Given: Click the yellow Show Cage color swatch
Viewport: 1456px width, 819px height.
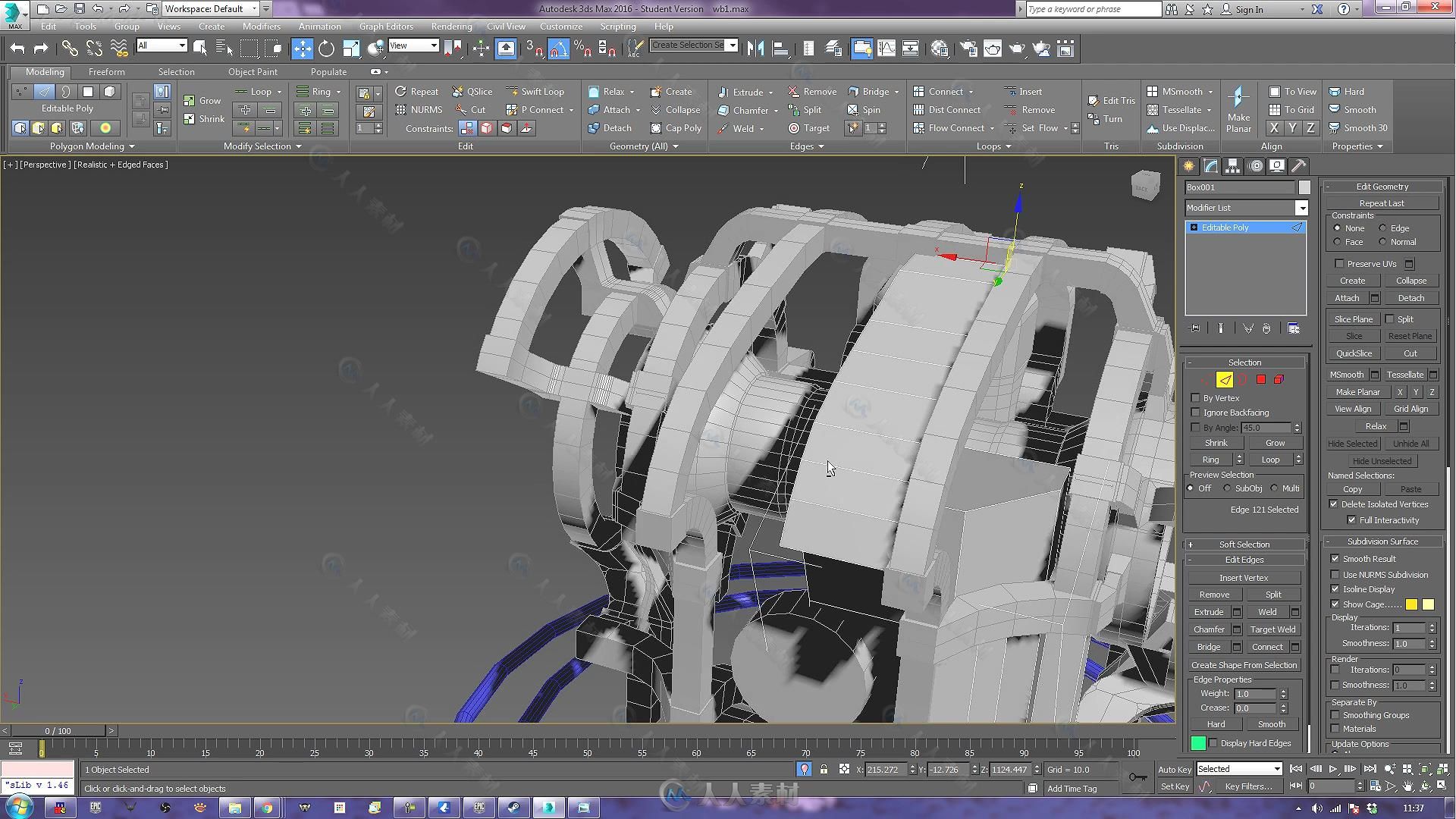Looking at the screenshot, I should click(x=1411, y=604).
